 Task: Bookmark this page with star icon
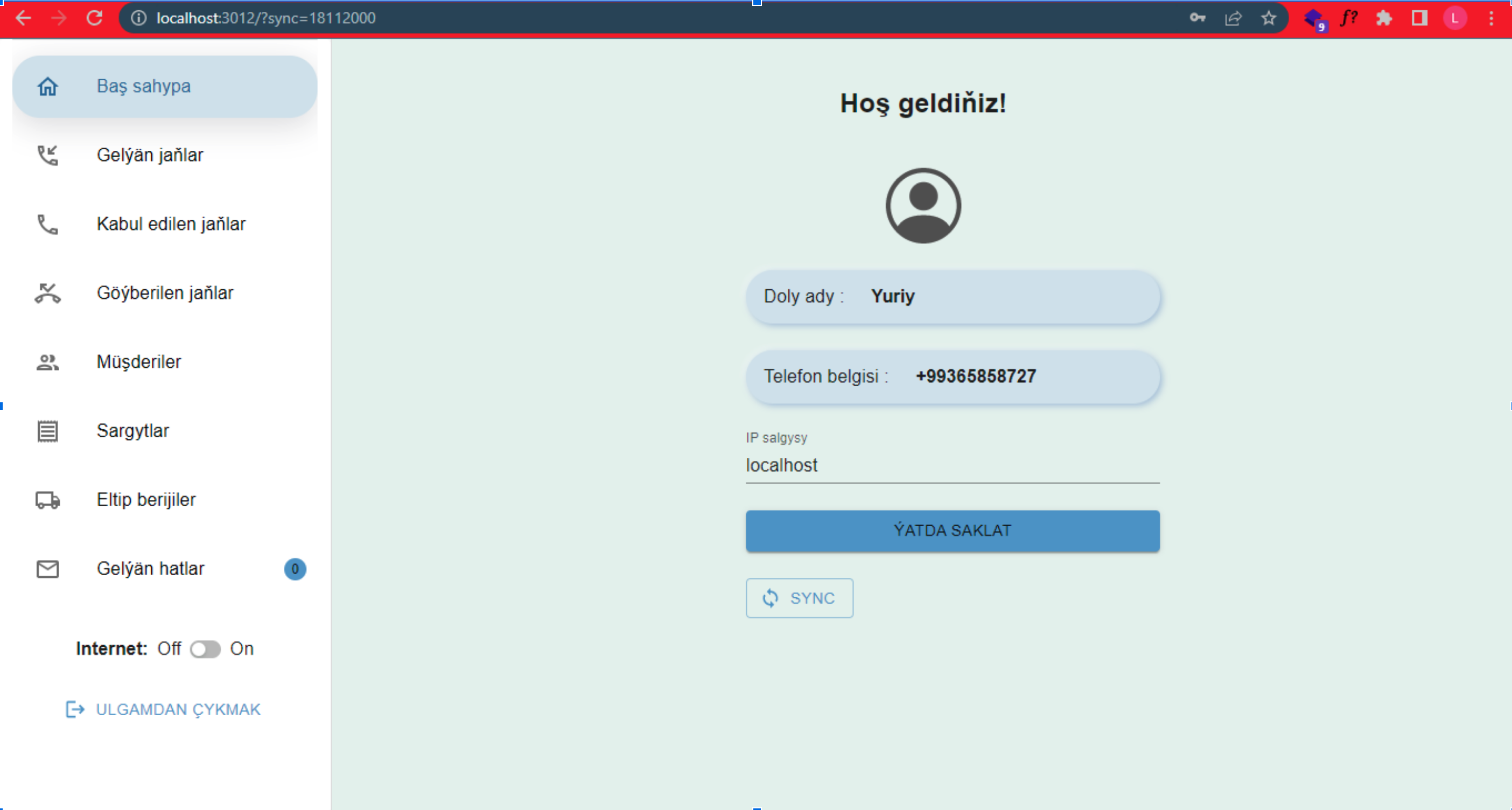[1269, 18]
